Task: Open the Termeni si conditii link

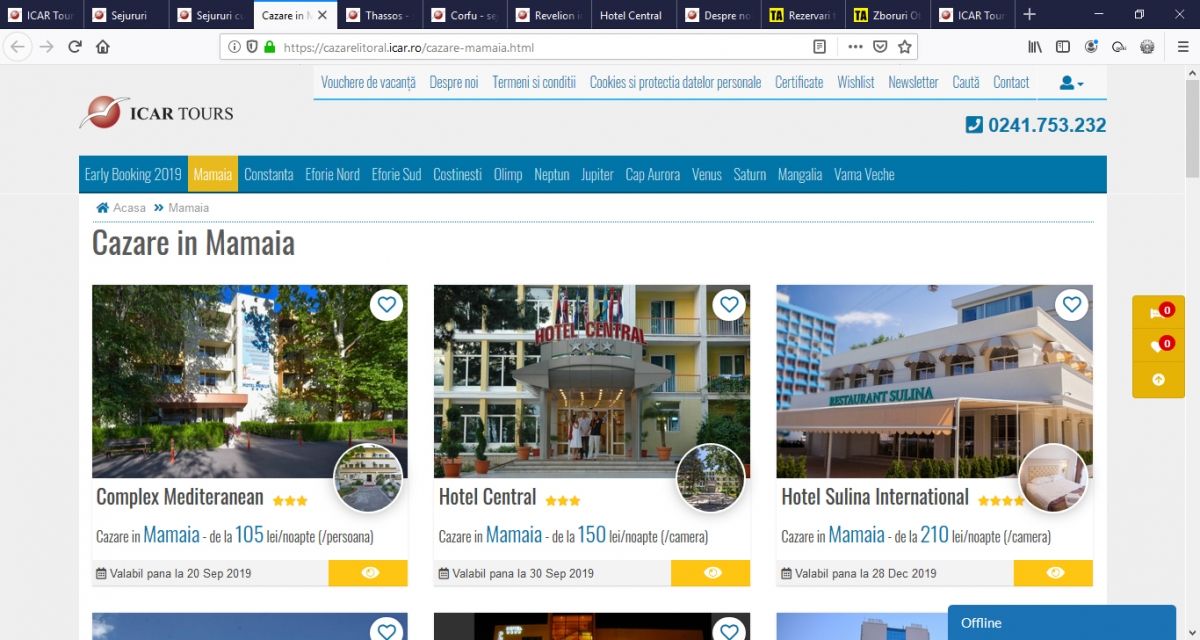Action: [534, 82]
